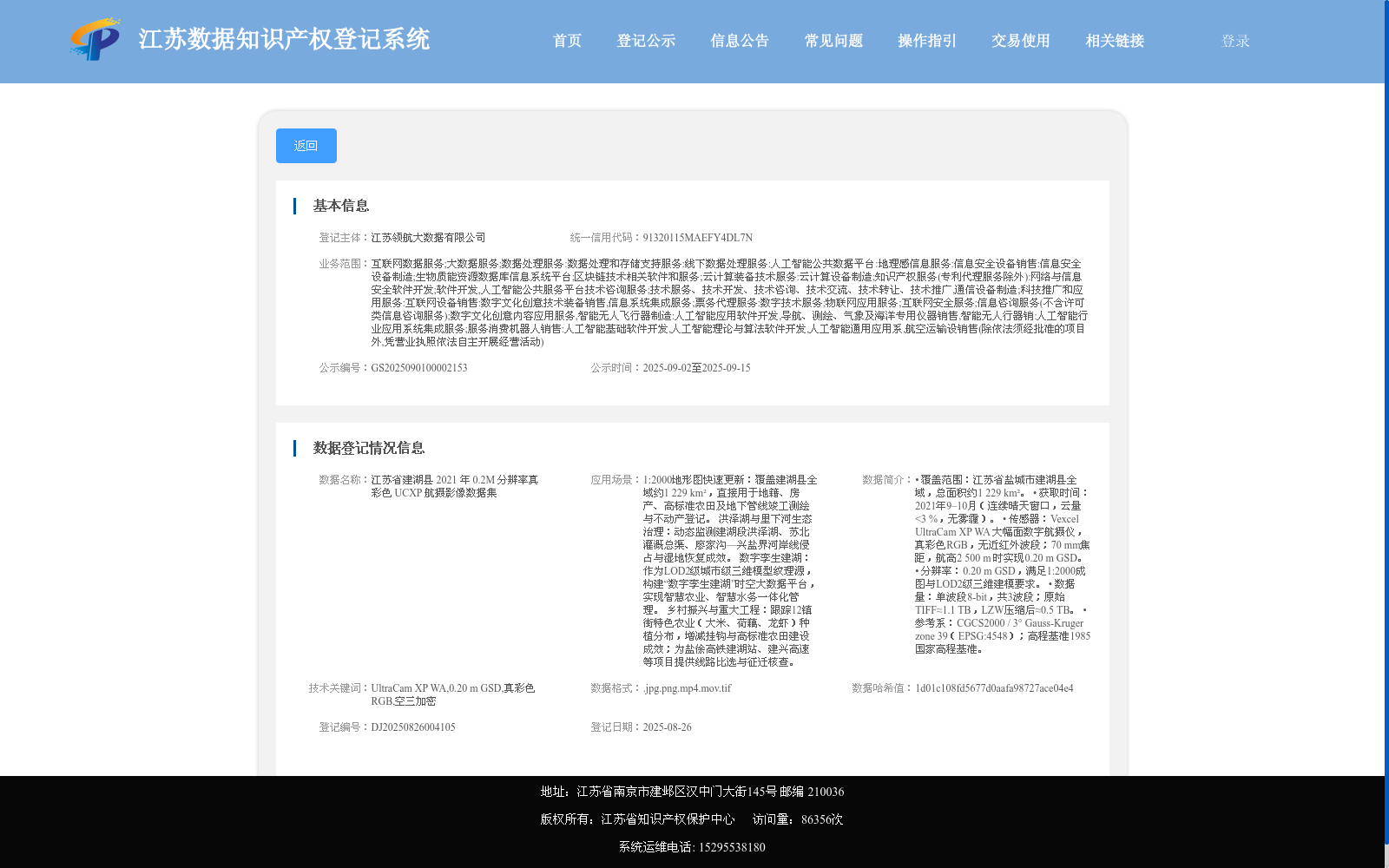Viewport: 1389px width, 868px height.
Task: Select the 登记主体 company name 江苏领航大数据有限公司
Action: [x=429, y=237]
